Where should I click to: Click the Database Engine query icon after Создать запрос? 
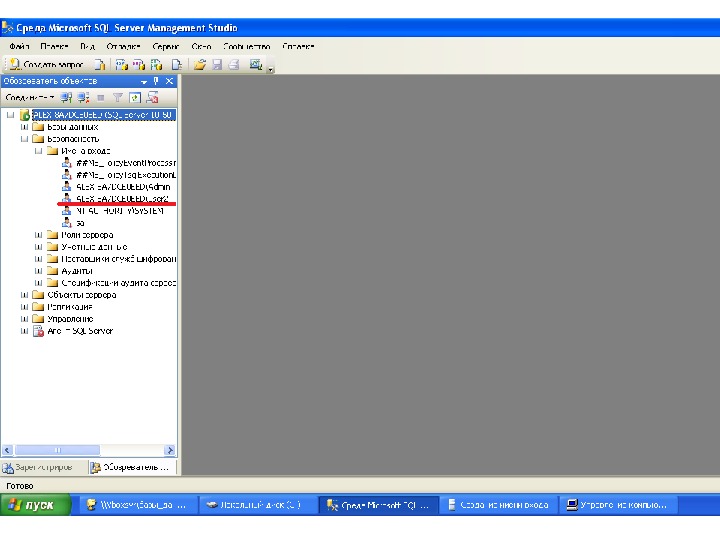point(100,64)
